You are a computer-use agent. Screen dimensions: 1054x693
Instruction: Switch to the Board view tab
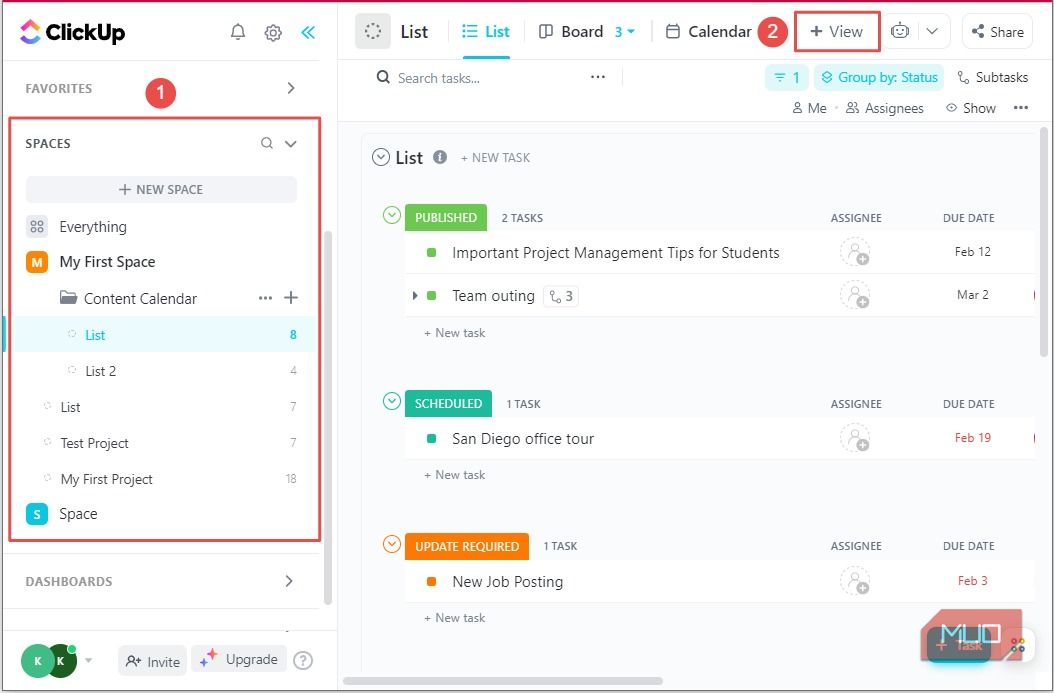(x=572, y=32)
